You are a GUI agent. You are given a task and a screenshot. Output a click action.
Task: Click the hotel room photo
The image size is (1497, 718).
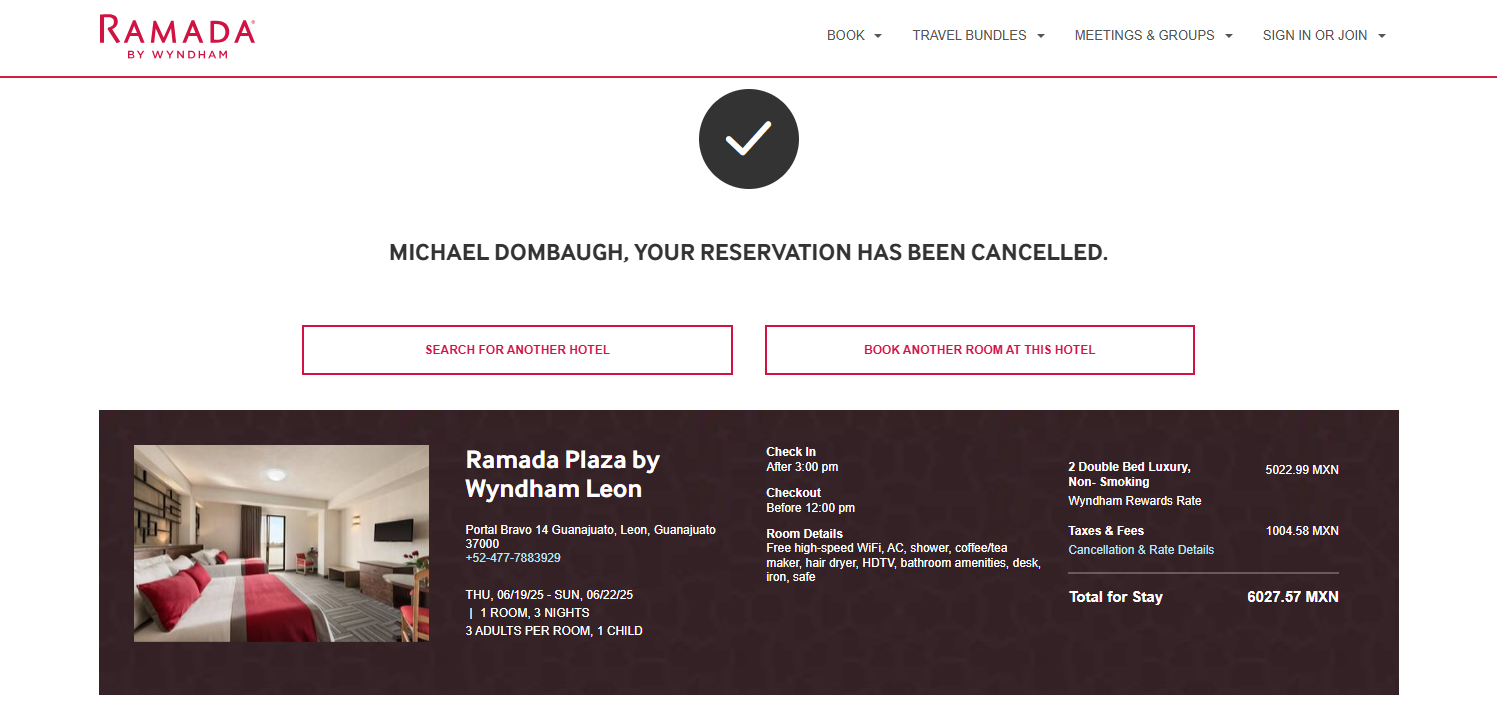click(281, 543)
